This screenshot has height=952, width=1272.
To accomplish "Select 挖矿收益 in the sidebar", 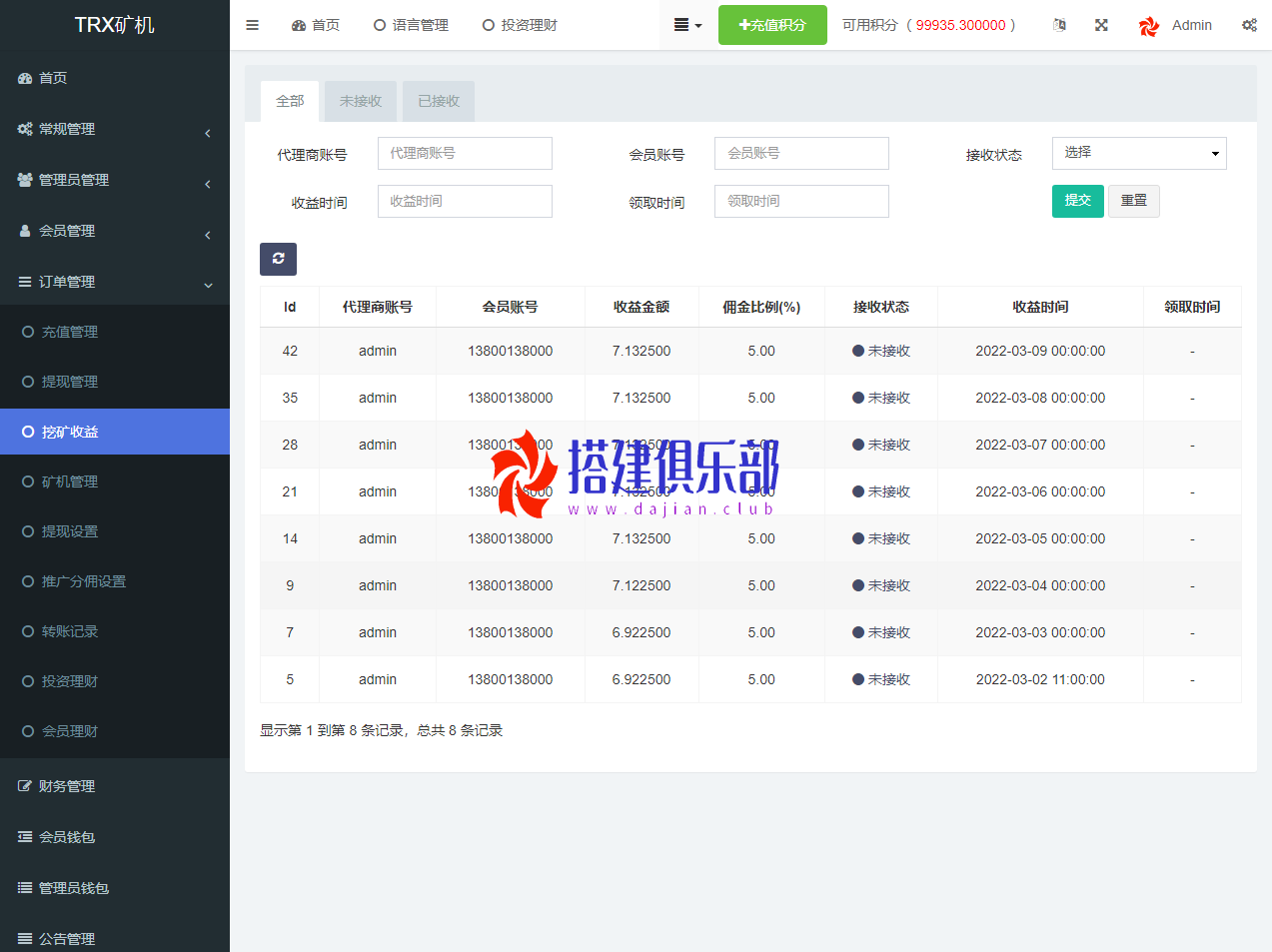I will tap(115, 432).
